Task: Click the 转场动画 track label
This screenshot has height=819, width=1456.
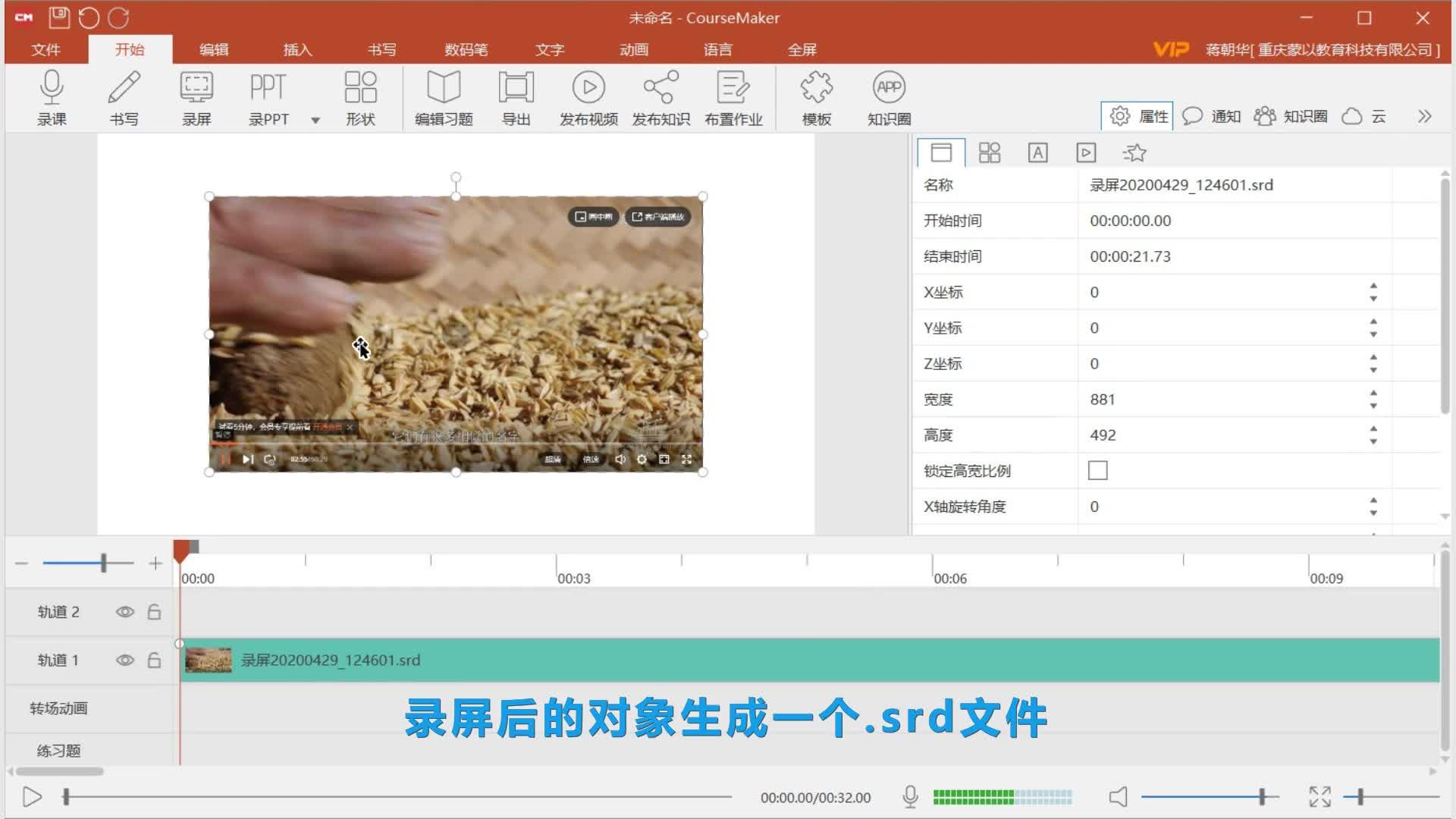Action: click(58, 708)
